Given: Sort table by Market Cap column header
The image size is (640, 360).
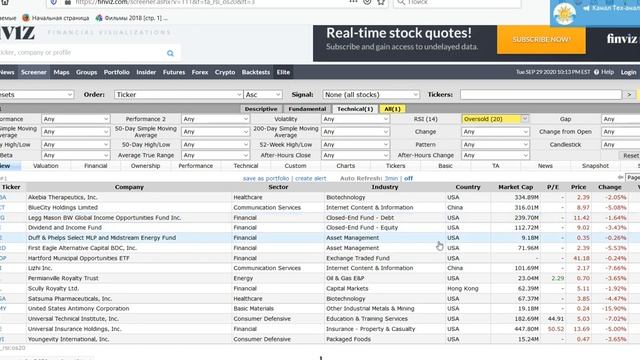Looking at the screenshot, I should pos(516,187).
